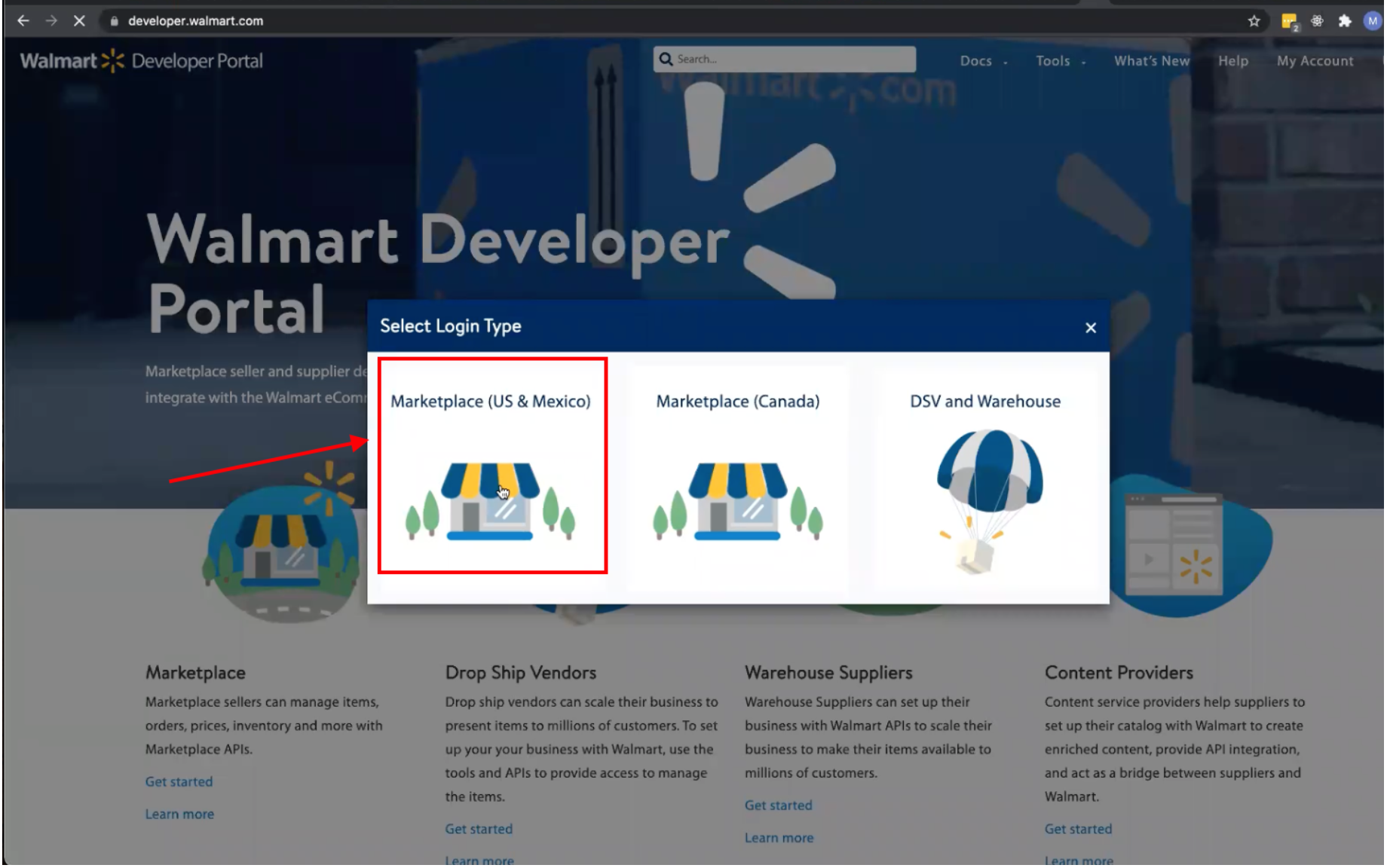Click the Drop Ship Vendors heading

tap(521, 673)
